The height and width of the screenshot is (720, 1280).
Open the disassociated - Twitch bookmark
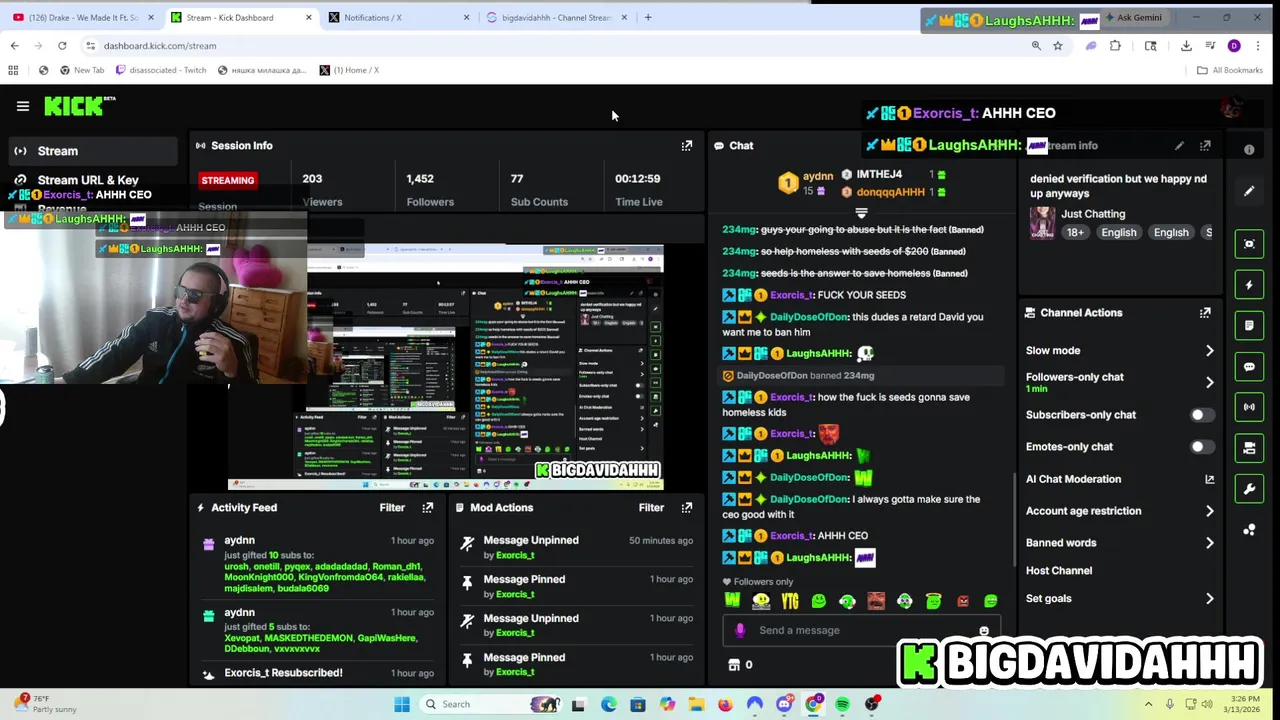tap(161, 70)
